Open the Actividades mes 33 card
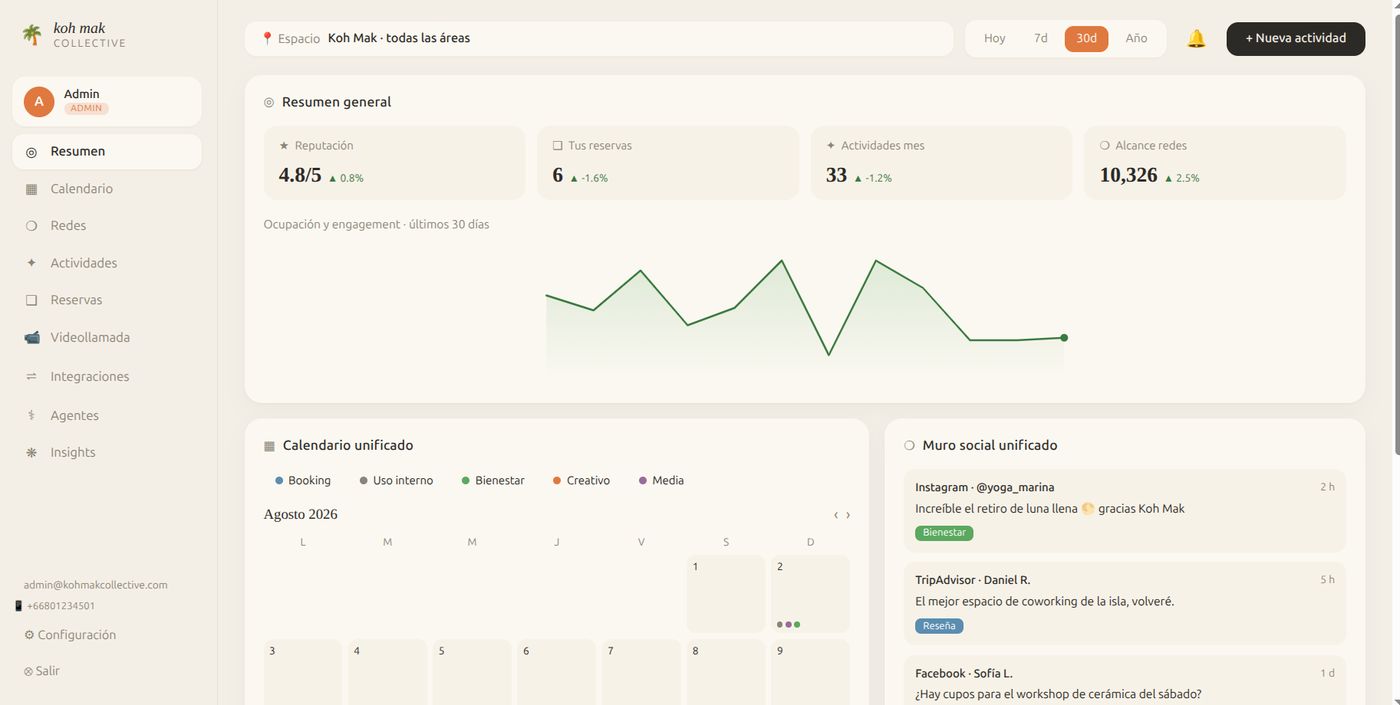The image size is (1400, 705). (x=941, y=163)
